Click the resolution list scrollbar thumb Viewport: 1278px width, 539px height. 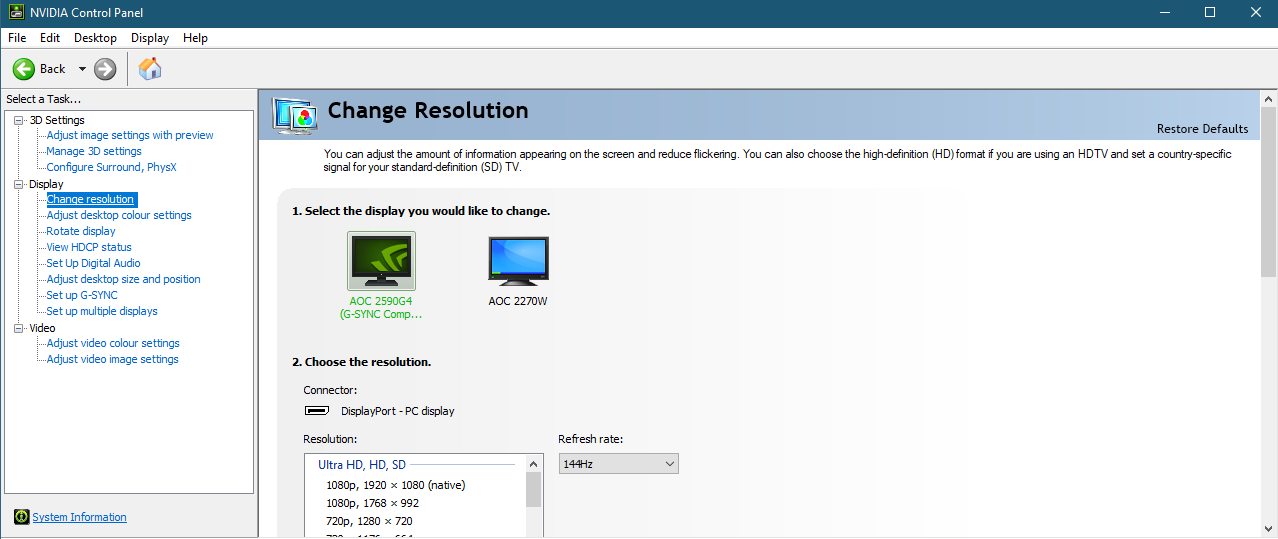click(533, 489)
